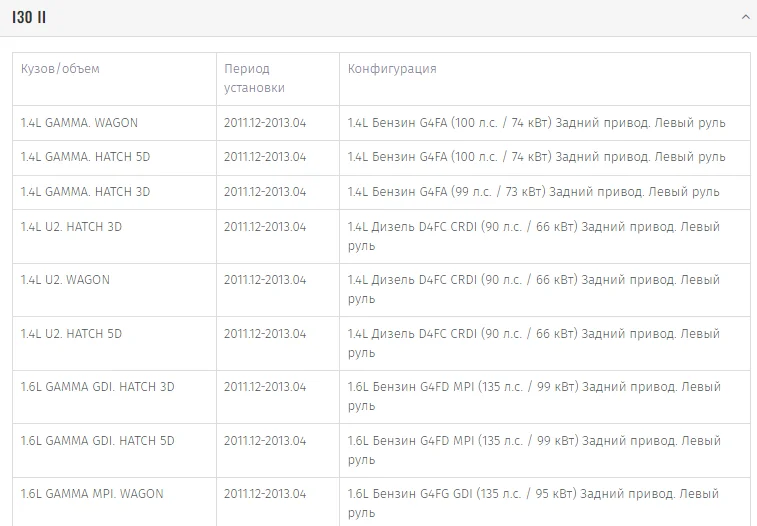
Task: Click install period of 1.6L GAMMA MPI WAGON
Action: tap(265, 494)
